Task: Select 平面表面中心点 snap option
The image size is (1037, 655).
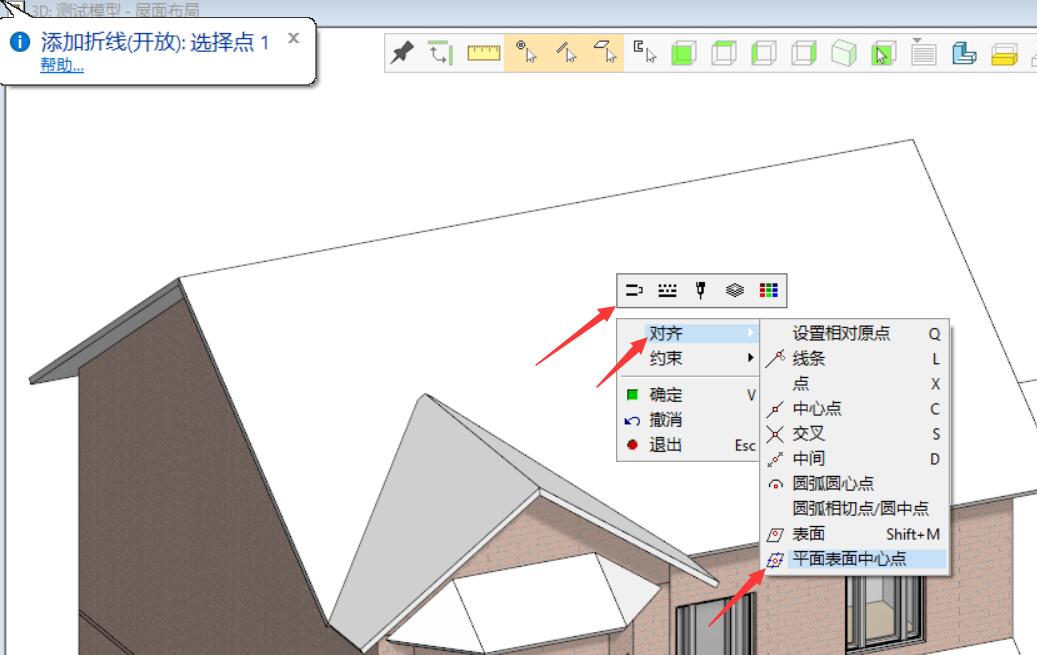Action: pyautogui.click(x=854, y=559)
